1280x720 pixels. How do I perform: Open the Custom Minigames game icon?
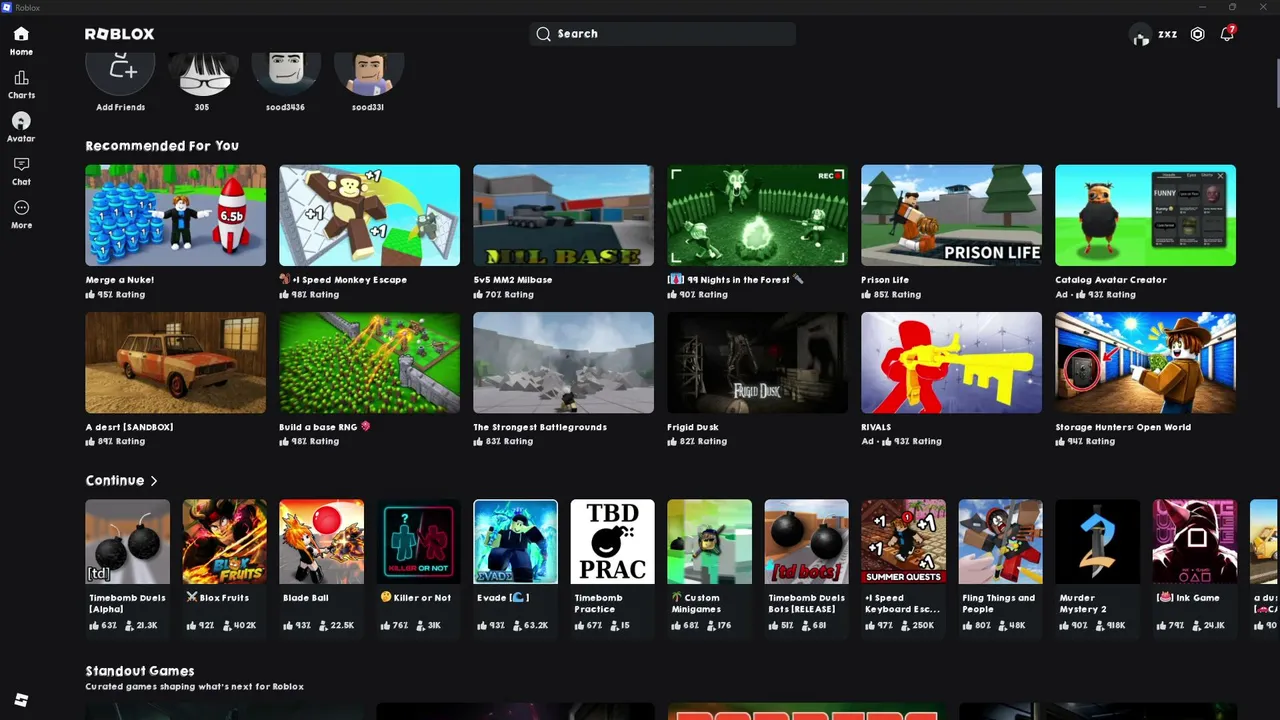click(x=709, y=542)
